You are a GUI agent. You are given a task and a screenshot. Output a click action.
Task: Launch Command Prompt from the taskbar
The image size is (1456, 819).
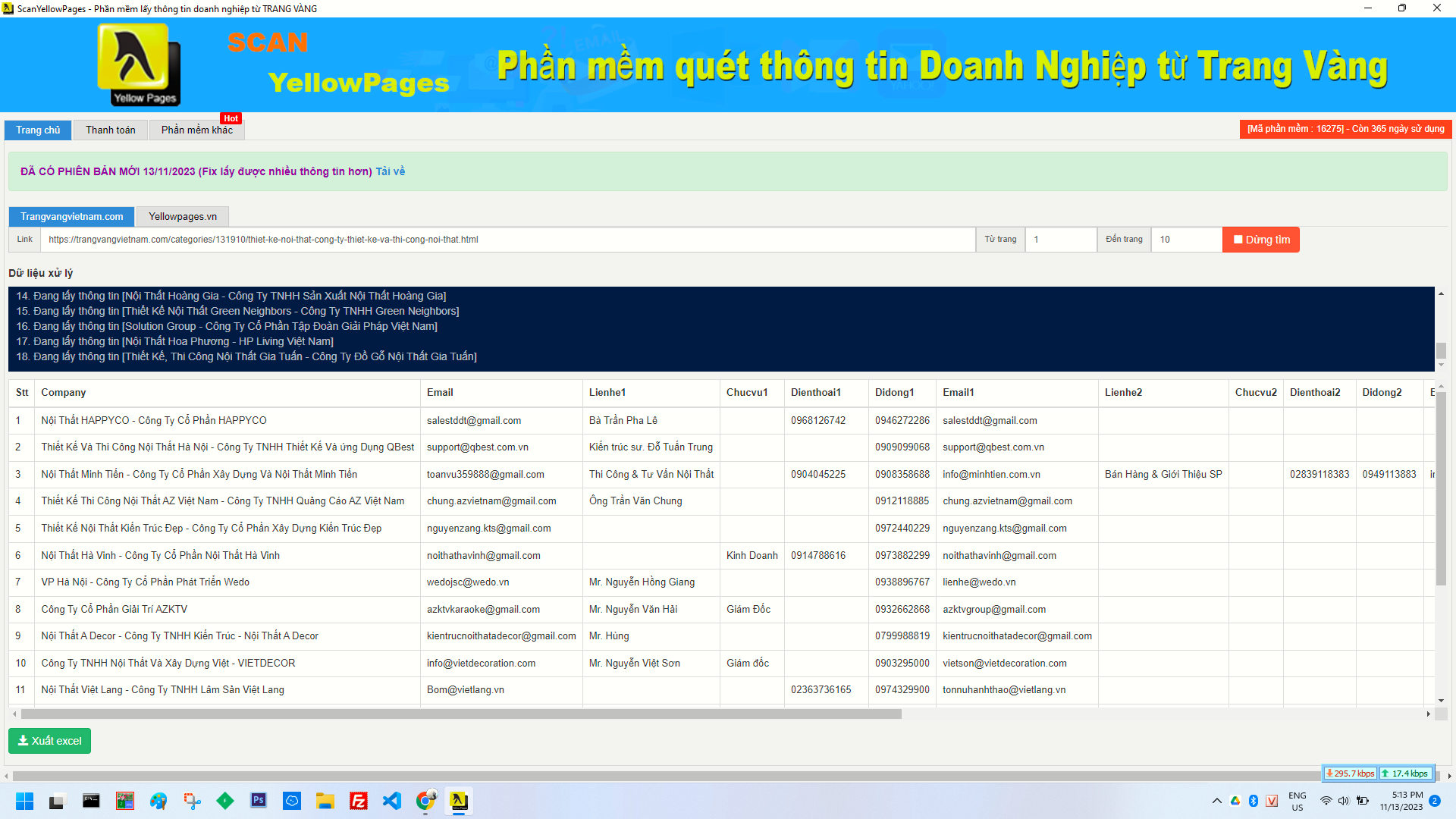pos(91,801)
